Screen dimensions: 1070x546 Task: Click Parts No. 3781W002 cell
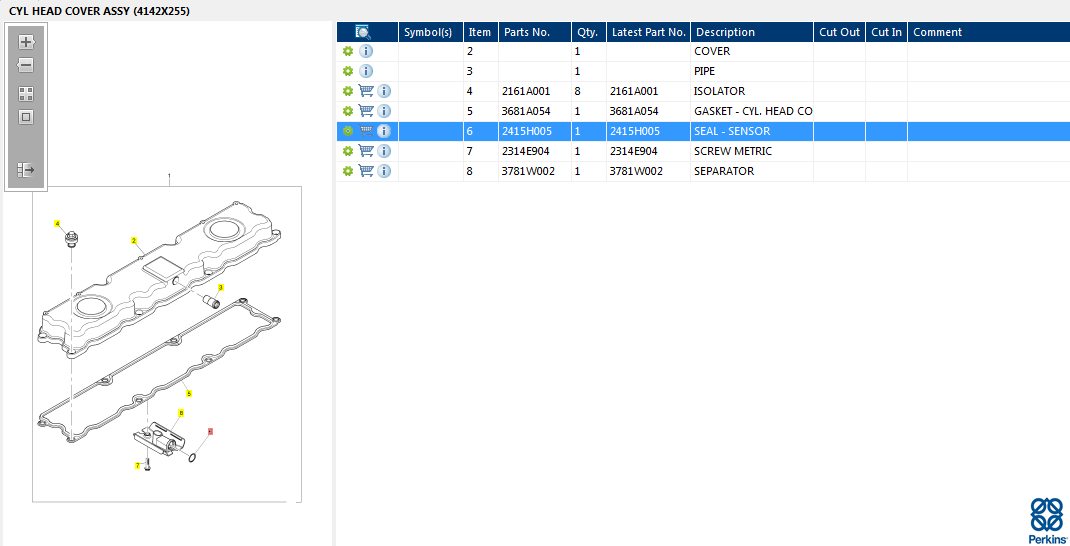(x=535, y=171)
